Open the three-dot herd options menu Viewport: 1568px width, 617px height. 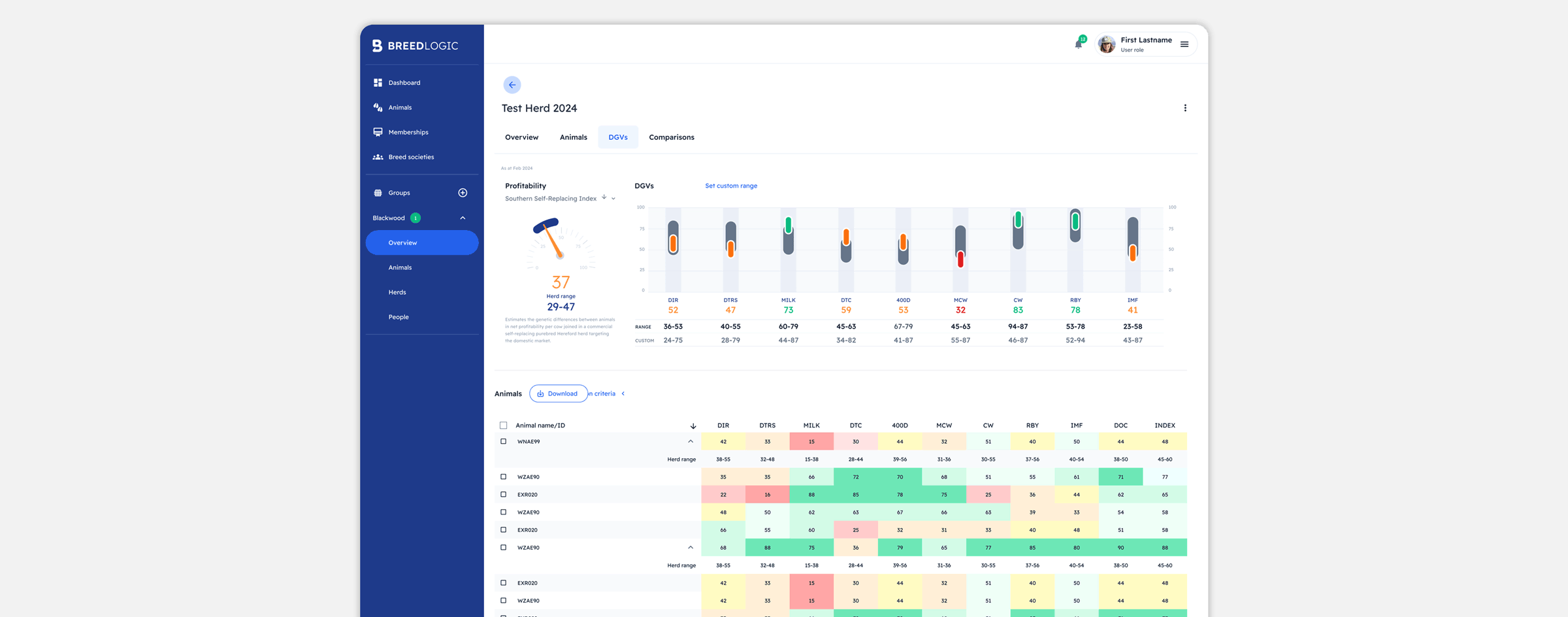click(1184, 108)
